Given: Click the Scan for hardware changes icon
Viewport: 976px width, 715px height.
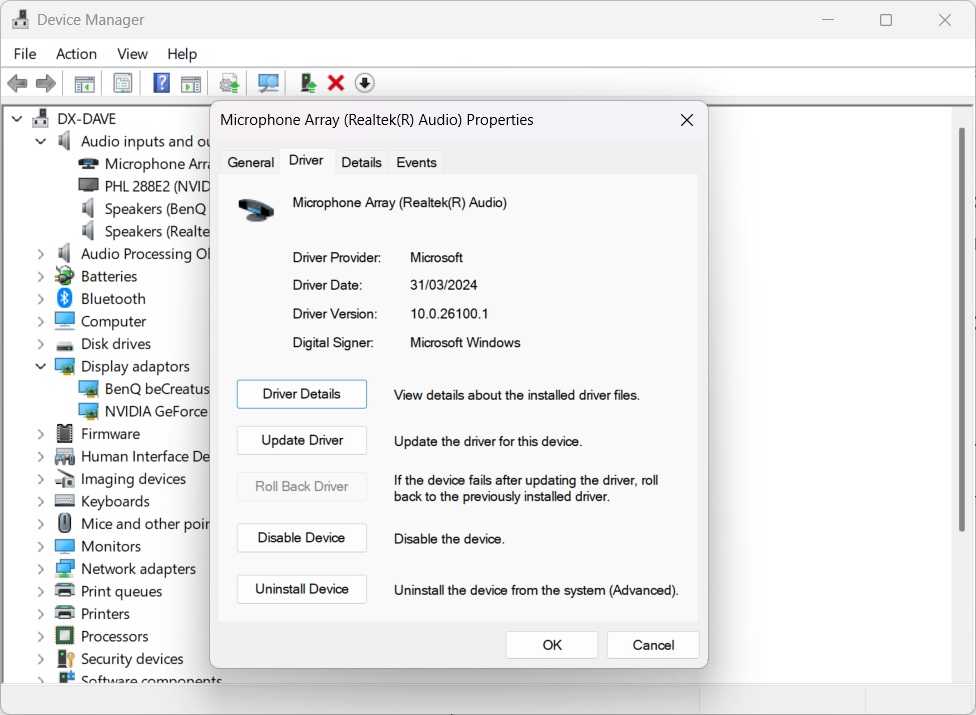Looking at the screenshot, I should click(x=268, y=83).
